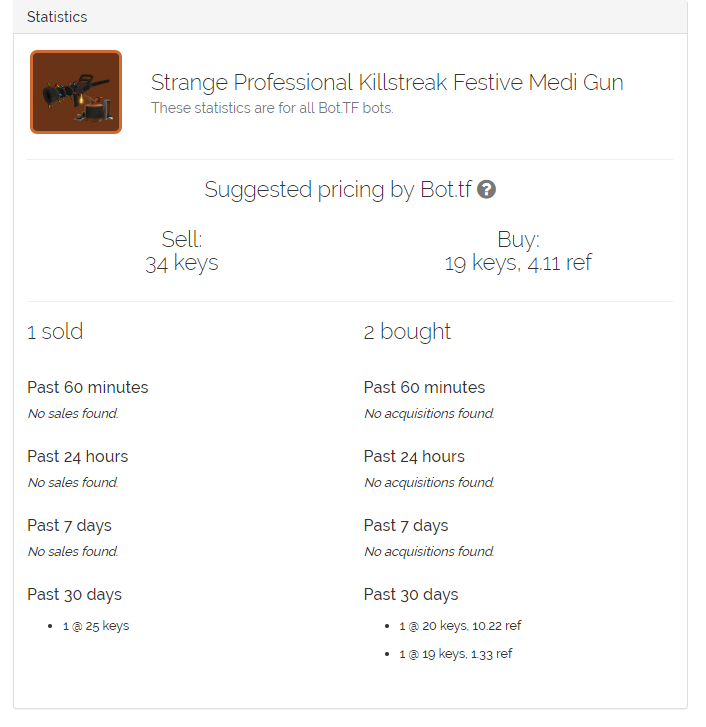Click the '1 sold' heading
Viewport: 706px width, 727px height.
[x=55, y=332]
